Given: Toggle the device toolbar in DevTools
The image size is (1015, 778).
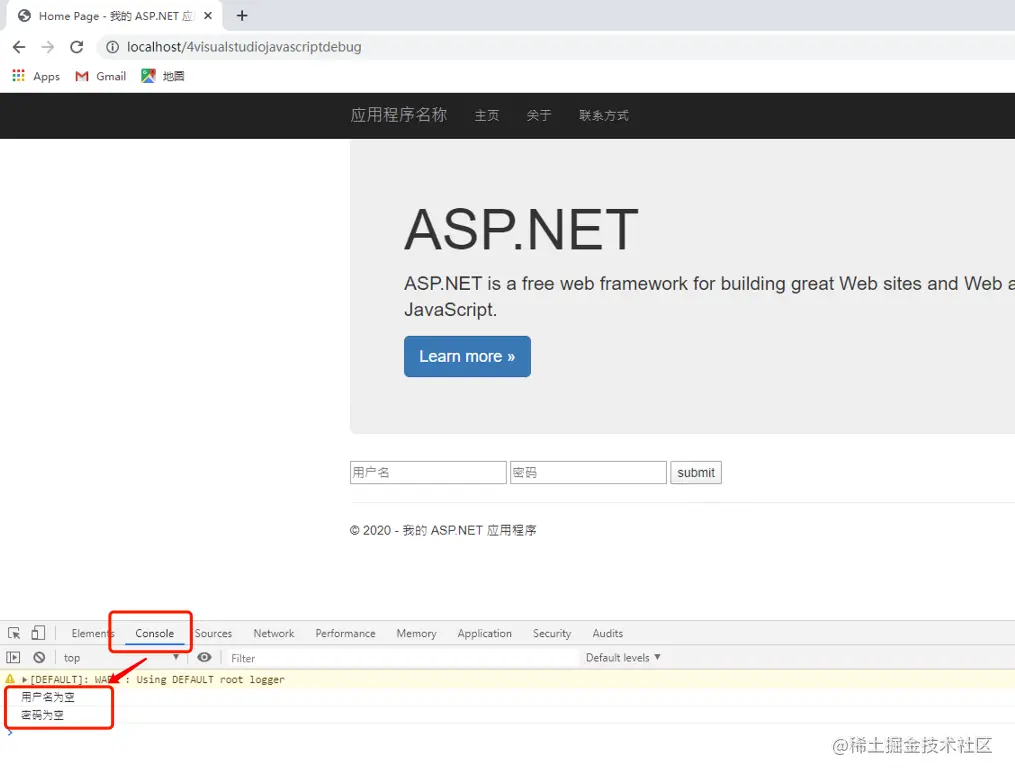Looking at the screenshot, I should 38,633.
